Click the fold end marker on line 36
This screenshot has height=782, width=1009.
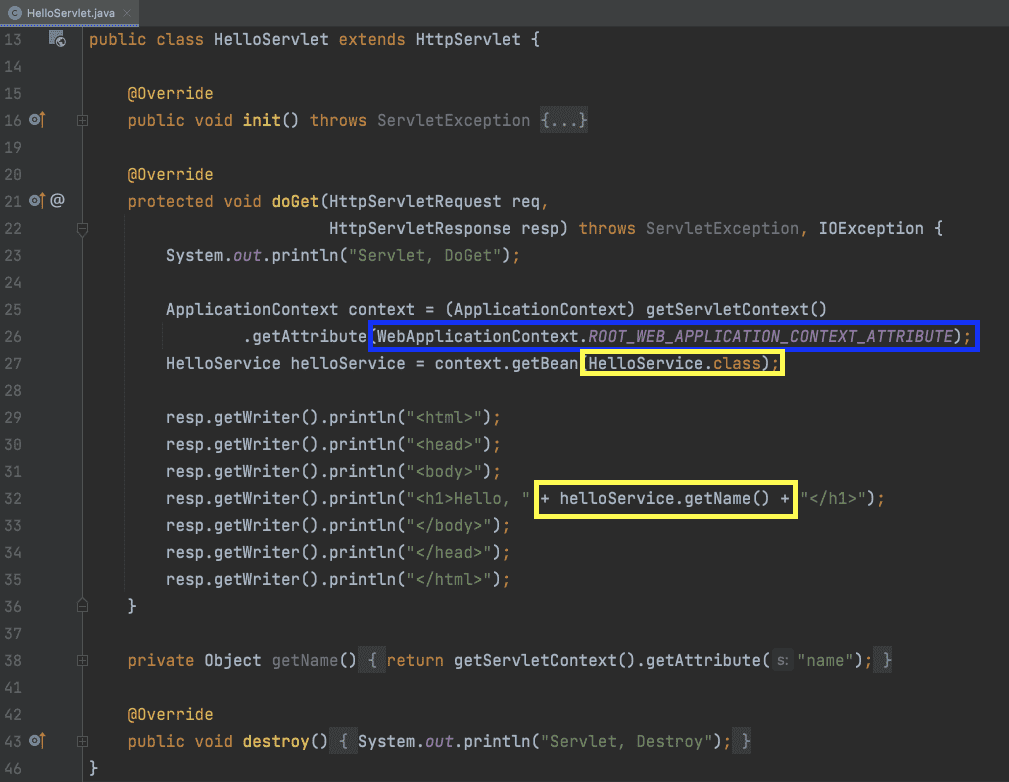tap(82, 606)
